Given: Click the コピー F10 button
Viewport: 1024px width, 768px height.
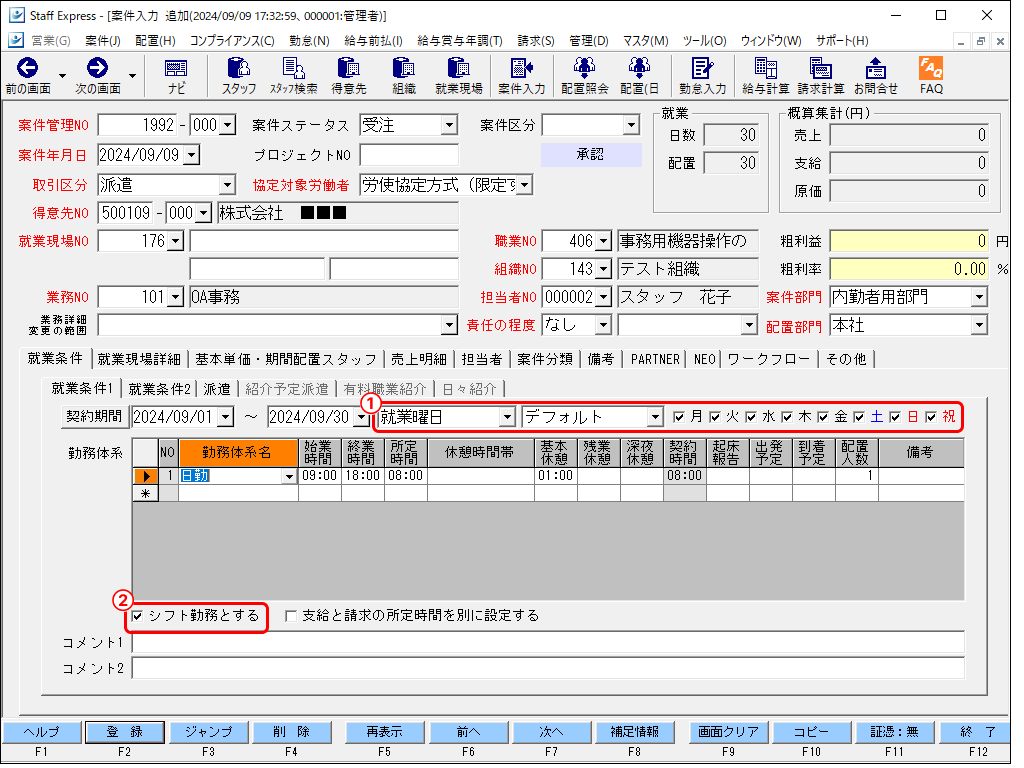Looking at the screenshot, I should (x=811, y=732).
